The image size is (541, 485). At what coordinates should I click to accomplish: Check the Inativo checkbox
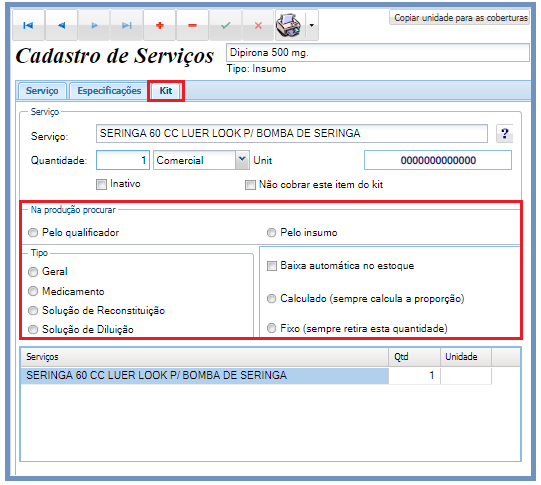[x=101, y=184]
